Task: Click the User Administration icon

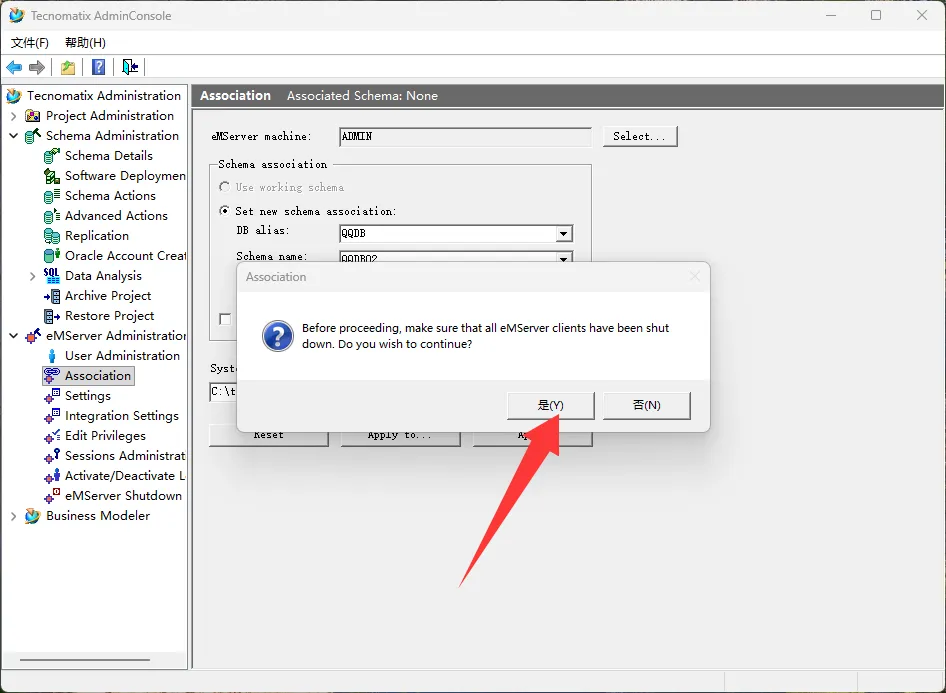Action: tap(52, 356)
